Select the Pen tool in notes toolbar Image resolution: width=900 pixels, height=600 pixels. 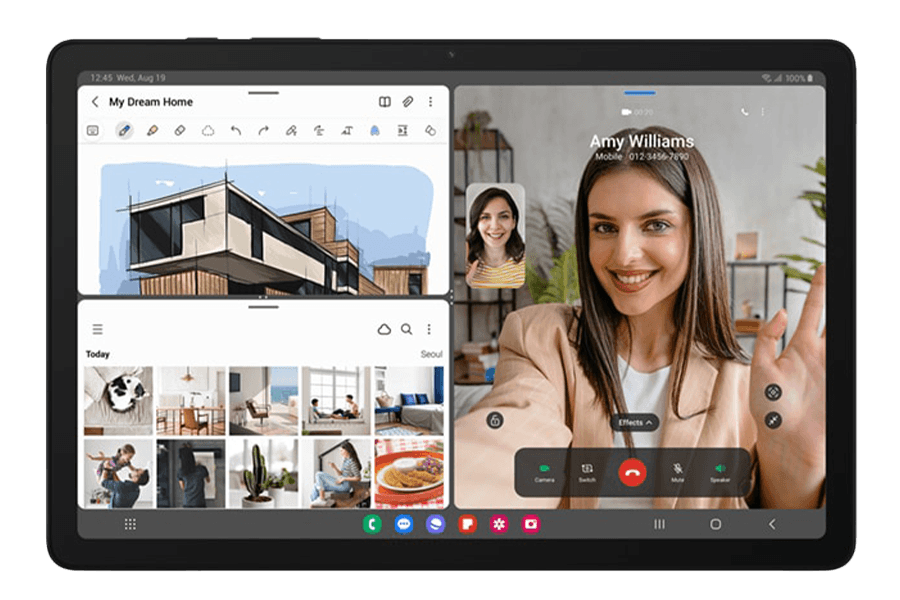[124, 130]
